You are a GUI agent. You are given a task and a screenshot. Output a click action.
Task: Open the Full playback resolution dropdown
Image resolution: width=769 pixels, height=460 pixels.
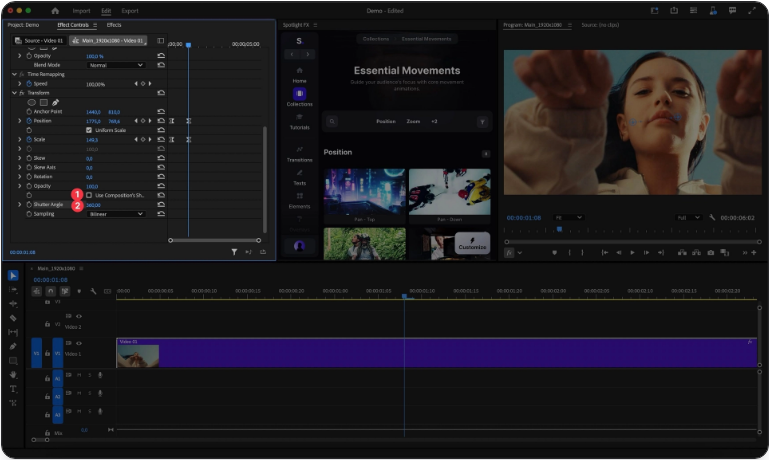689,217
